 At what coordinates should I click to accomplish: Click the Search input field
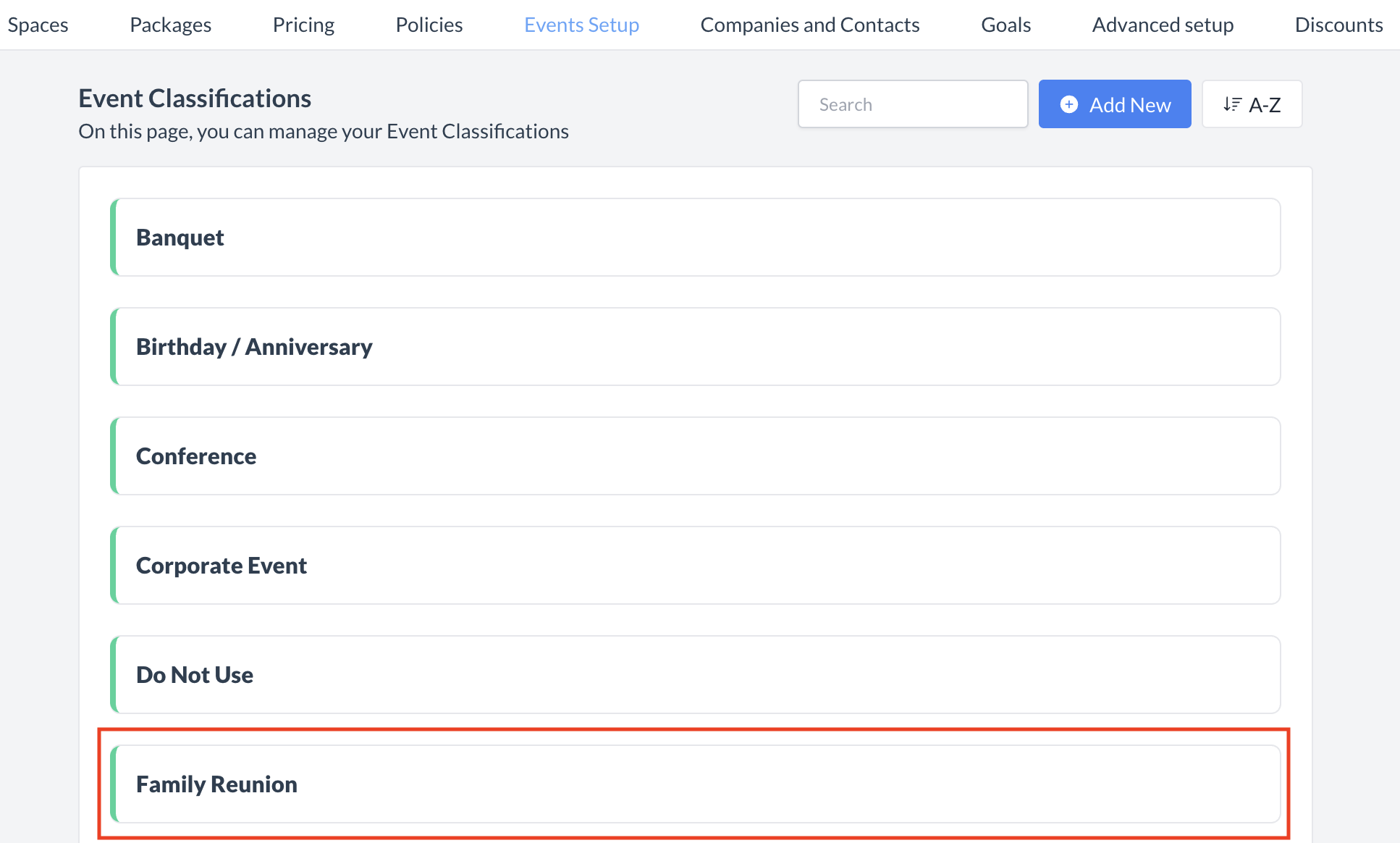pyautogui.click(x=912, y=104)
